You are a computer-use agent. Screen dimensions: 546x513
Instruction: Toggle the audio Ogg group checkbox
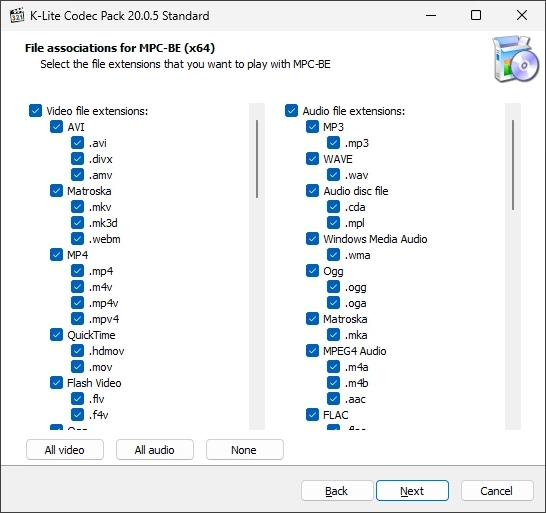312,271
